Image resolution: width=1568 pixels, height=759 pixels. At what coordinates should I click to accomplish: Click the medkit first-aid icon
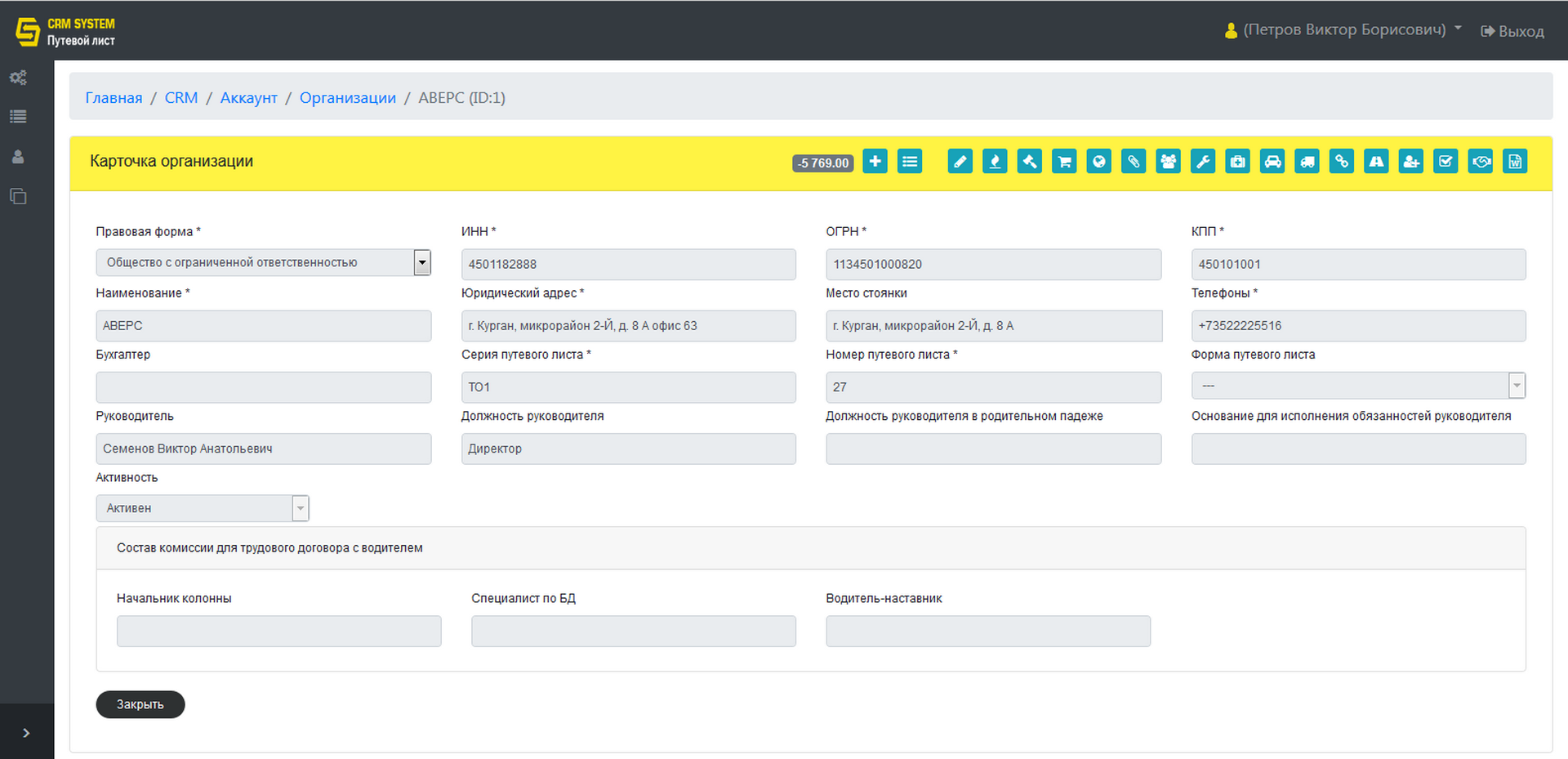[1238, 162]
